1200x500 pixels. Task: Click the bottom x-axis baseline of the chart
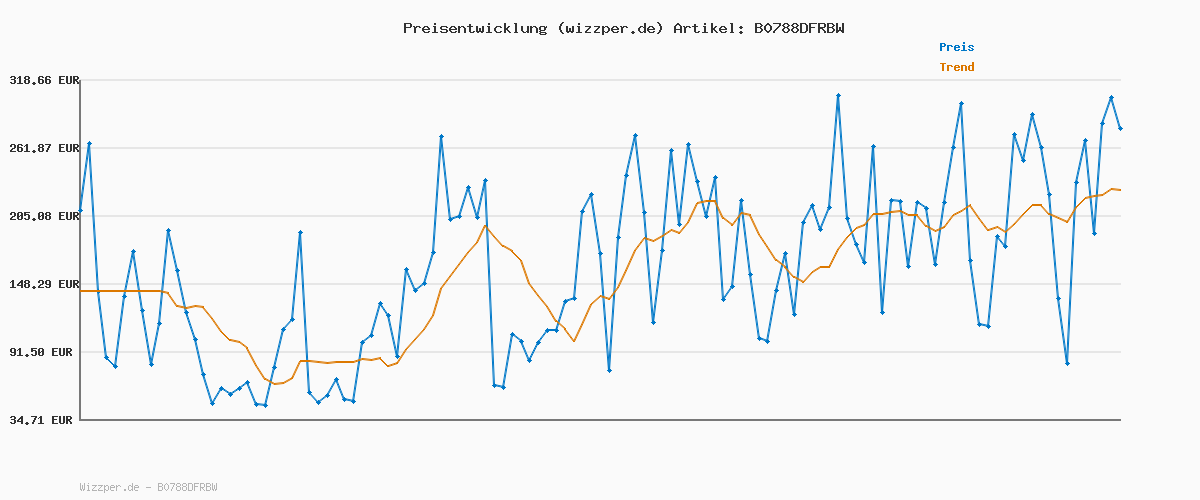[600, 420]
